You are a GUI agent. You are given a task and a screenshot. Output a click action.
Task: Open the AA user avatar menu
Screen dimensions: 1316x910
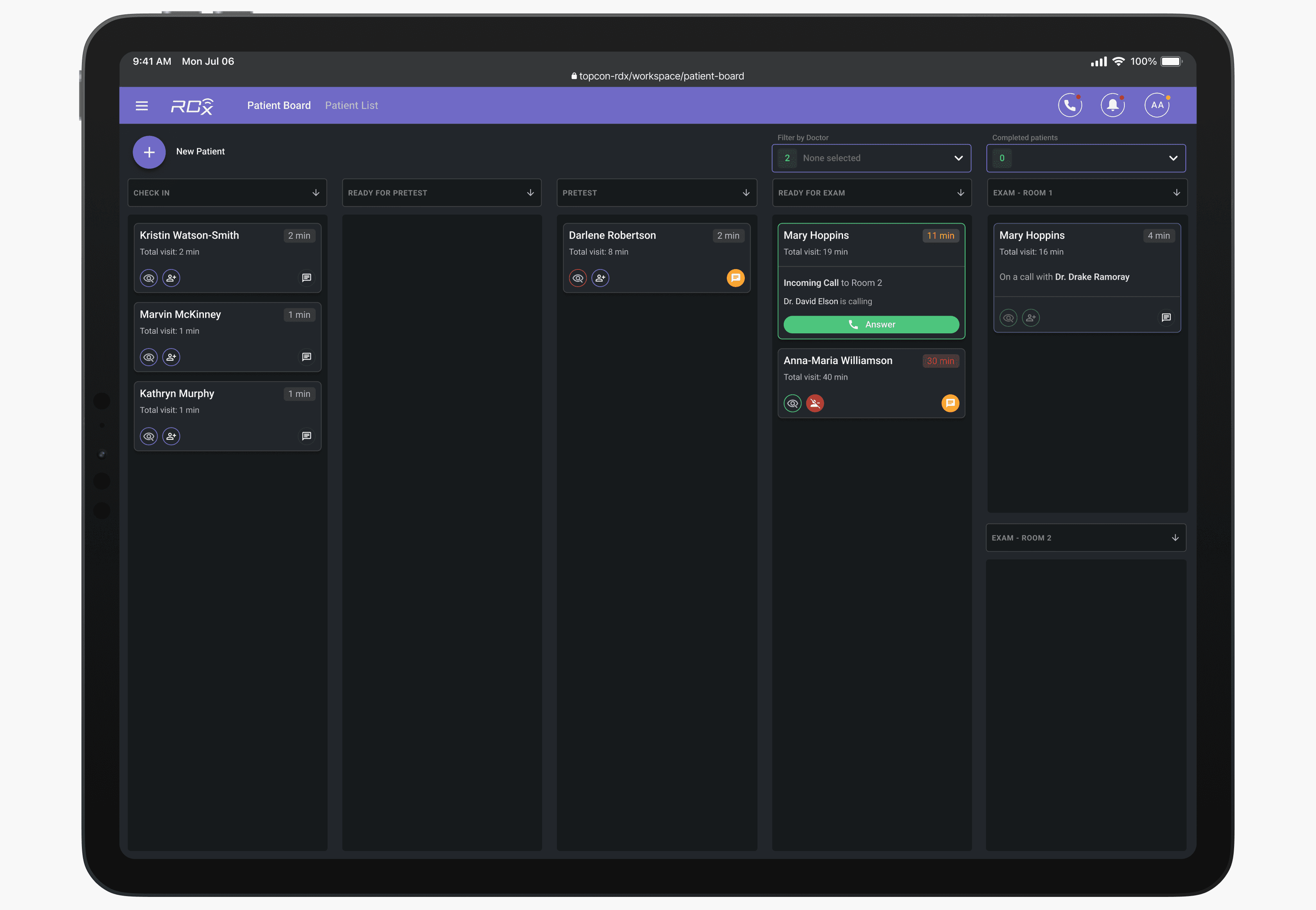pos(1157,106)
